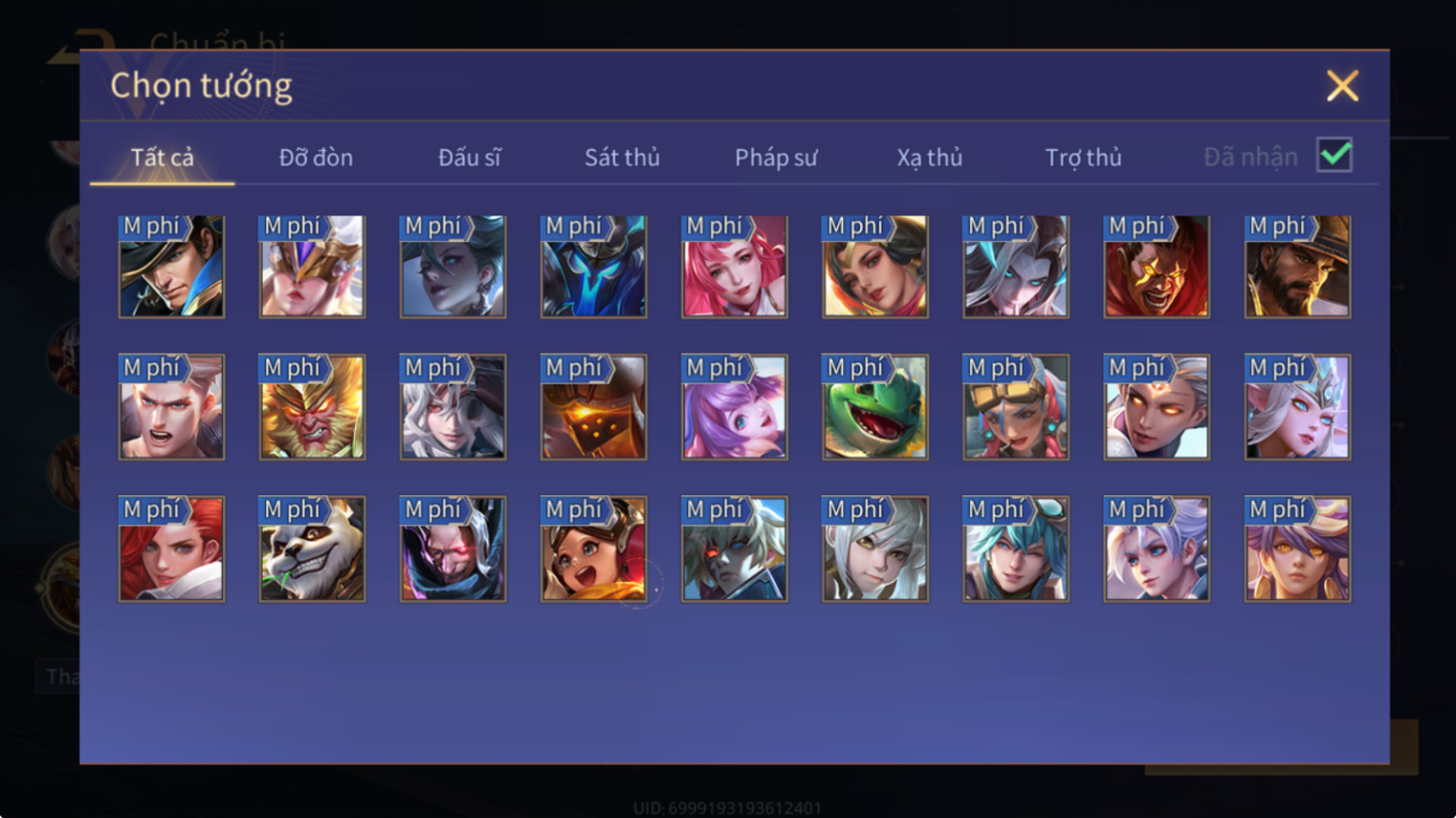This screenshot has height=818, width=1456.
Task: Close the Chọn tướng dialog
Action: [x=1342, y=86]
